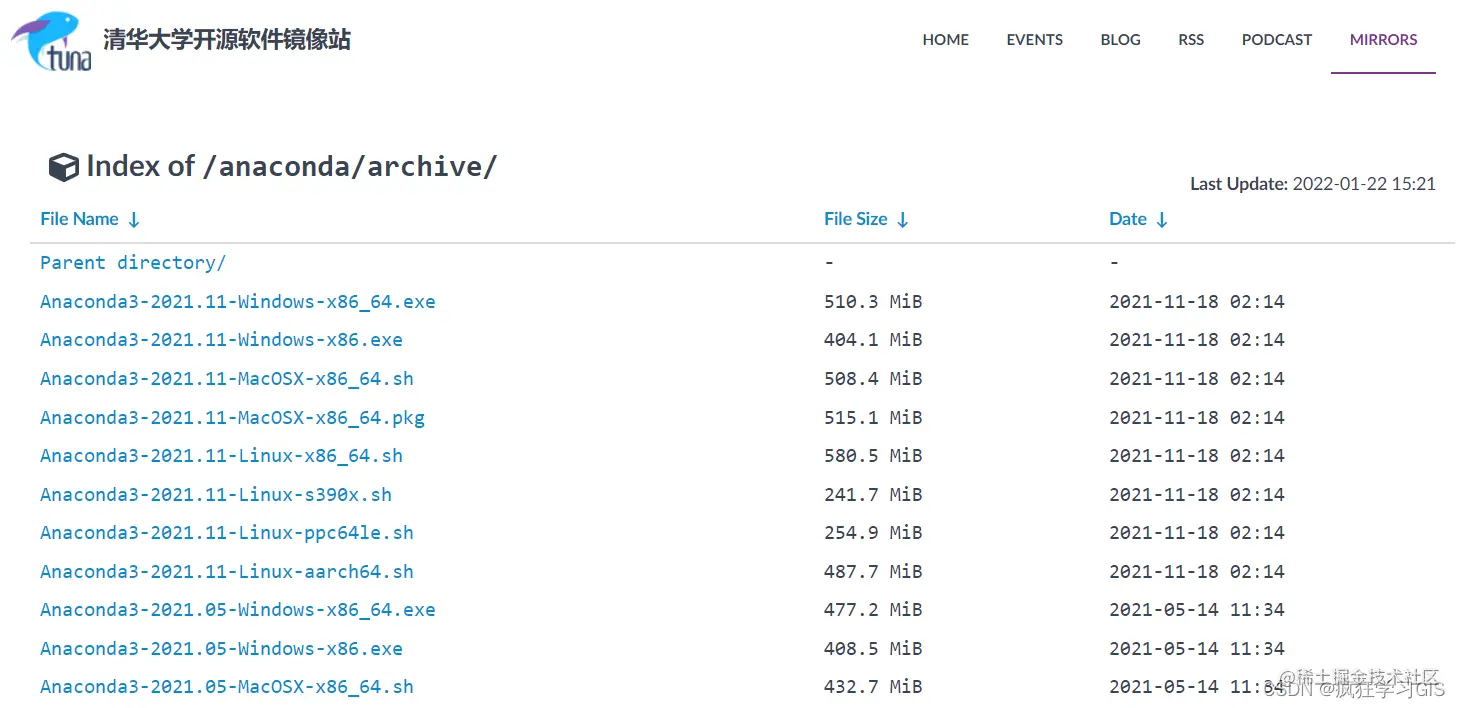The height and width of the screenshot is (708, 1460).
Task: Click the TUNA fish logo
Action: pos(51,42)
